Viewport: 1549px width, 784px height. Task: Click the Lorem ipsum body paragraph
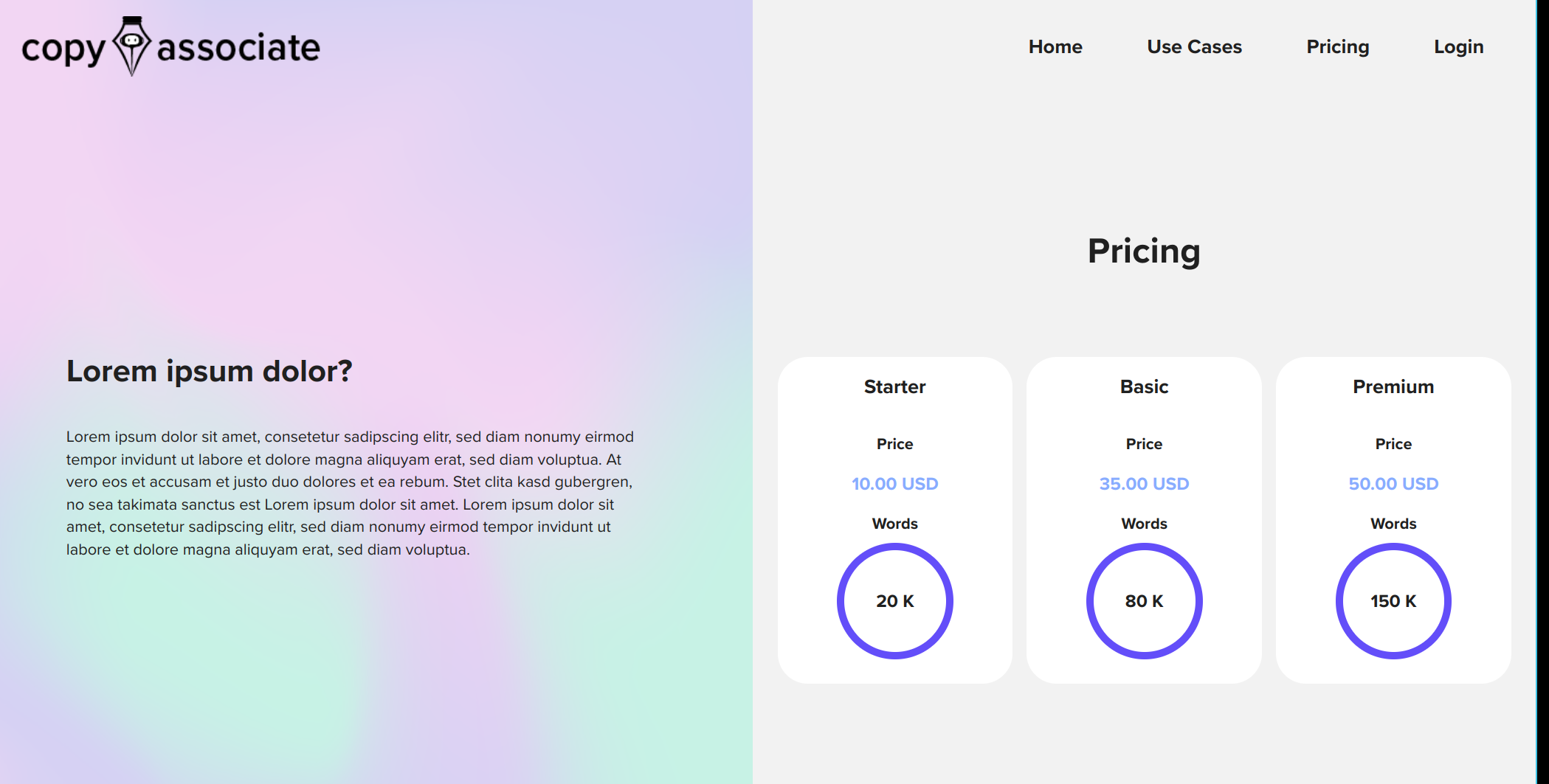point(350,493)
